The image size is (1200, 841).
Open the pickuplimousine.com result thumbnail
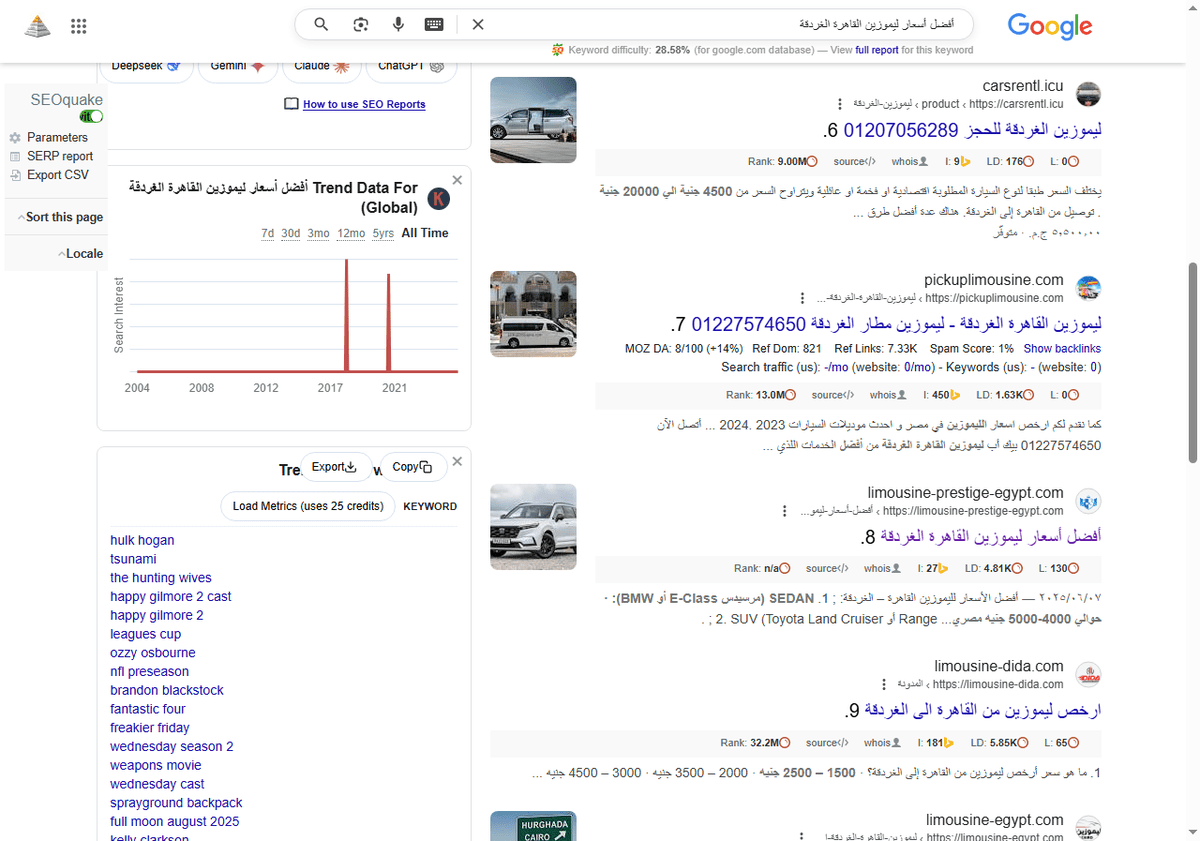tap(533, 313)
